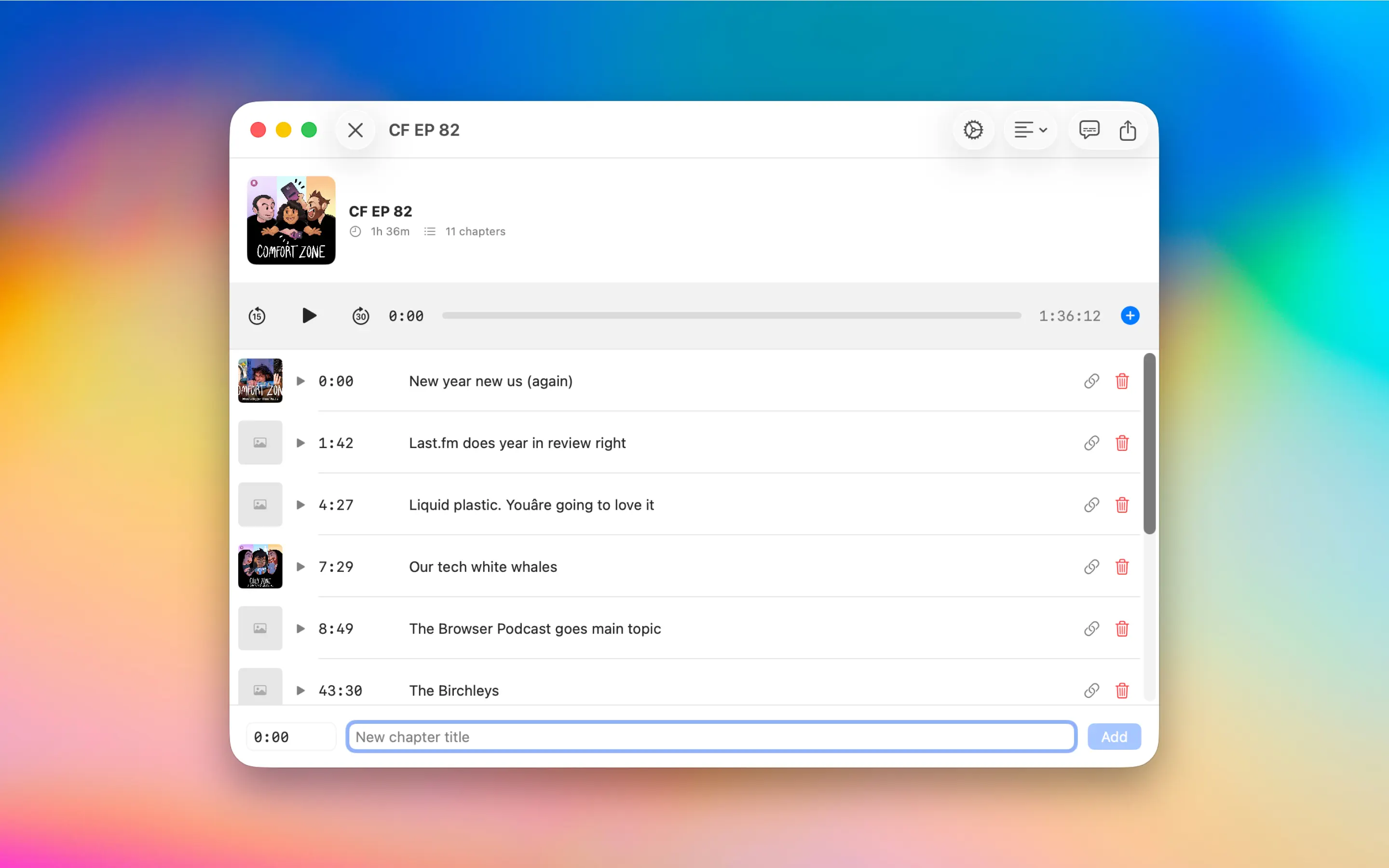
Task: Add link to 'The Birchleys' chapter
Action: [1091, 690]
